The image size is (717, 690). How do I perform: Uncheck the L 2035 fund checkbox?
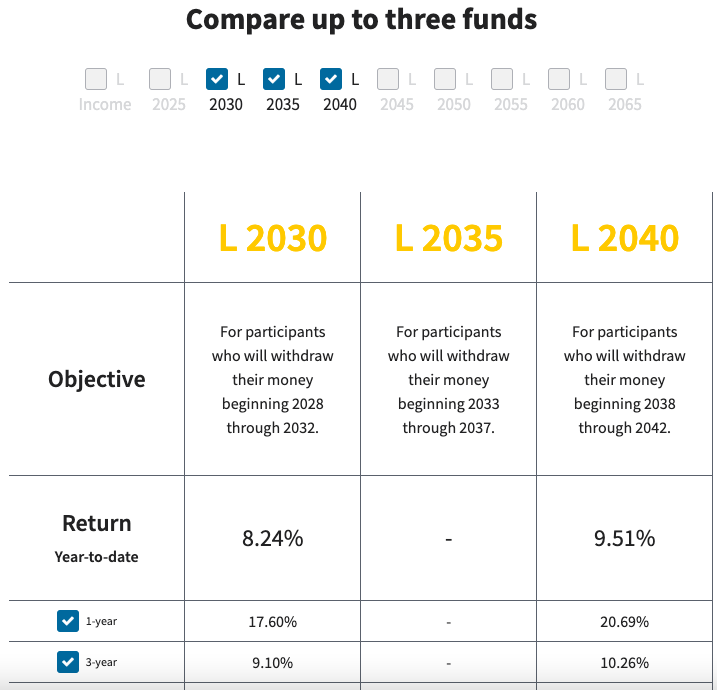click(x=274, y=79)
